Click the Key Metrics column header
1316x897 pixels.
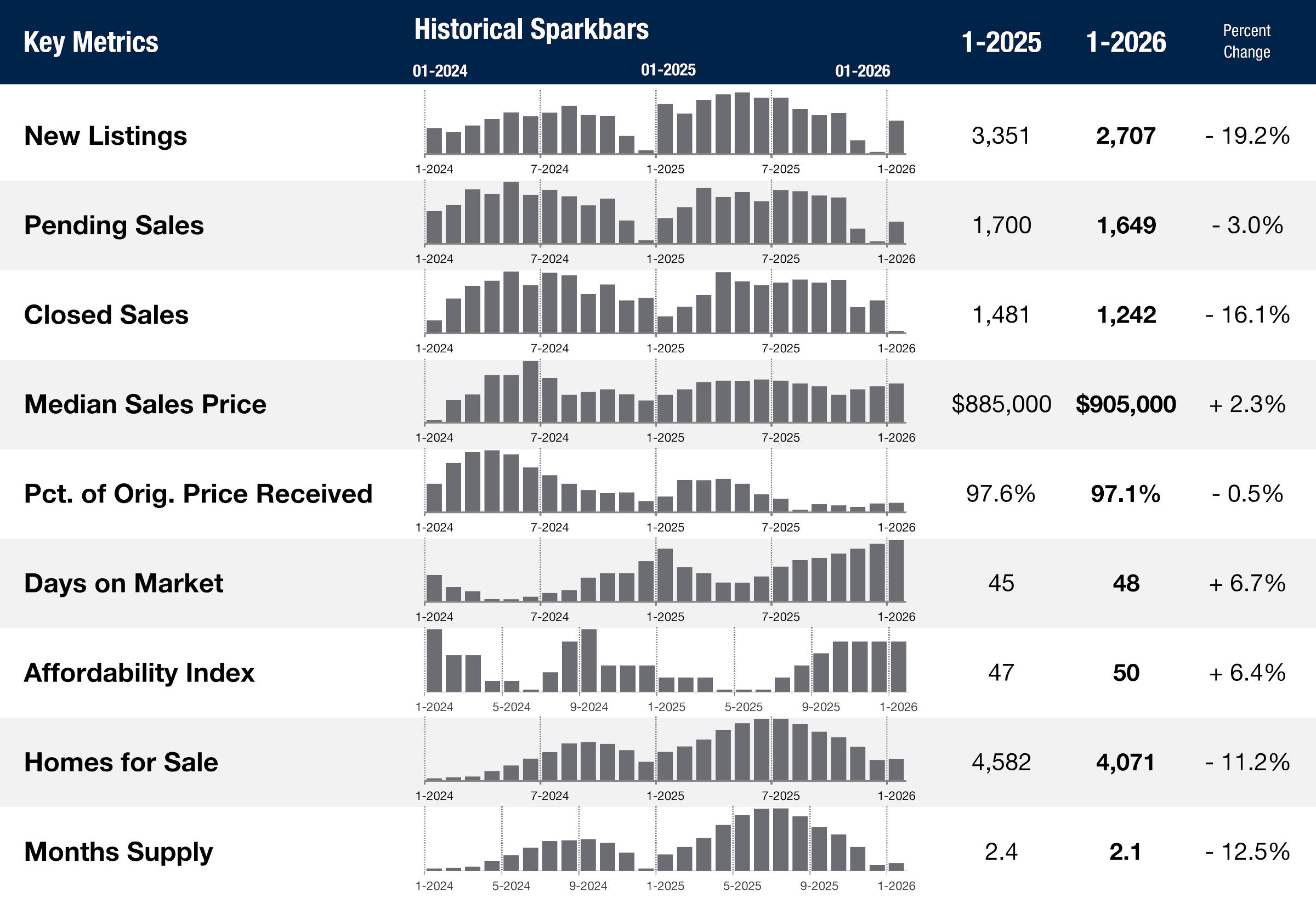pyautogui.click(x=90, y=42)
